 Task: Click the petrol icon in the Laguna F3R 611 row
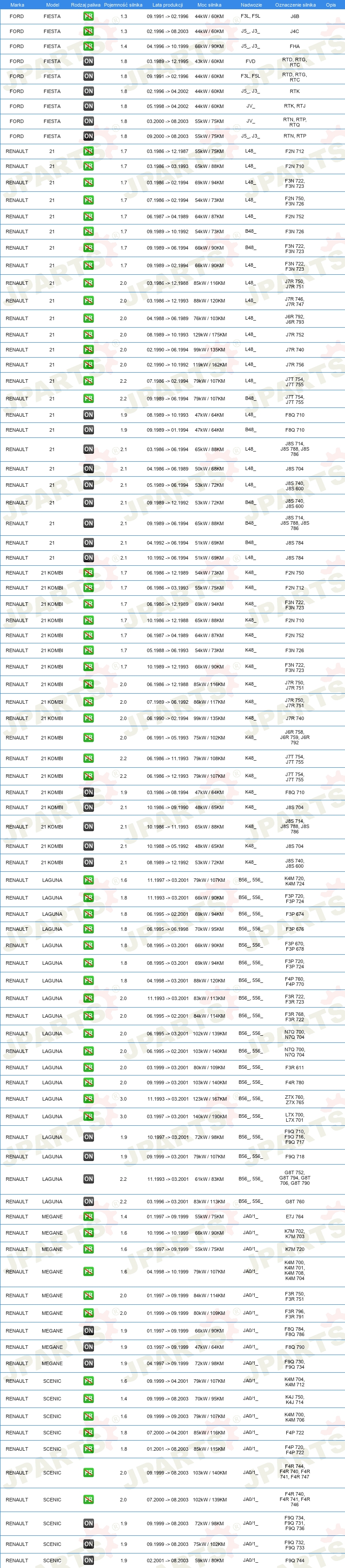[88, 1068]
